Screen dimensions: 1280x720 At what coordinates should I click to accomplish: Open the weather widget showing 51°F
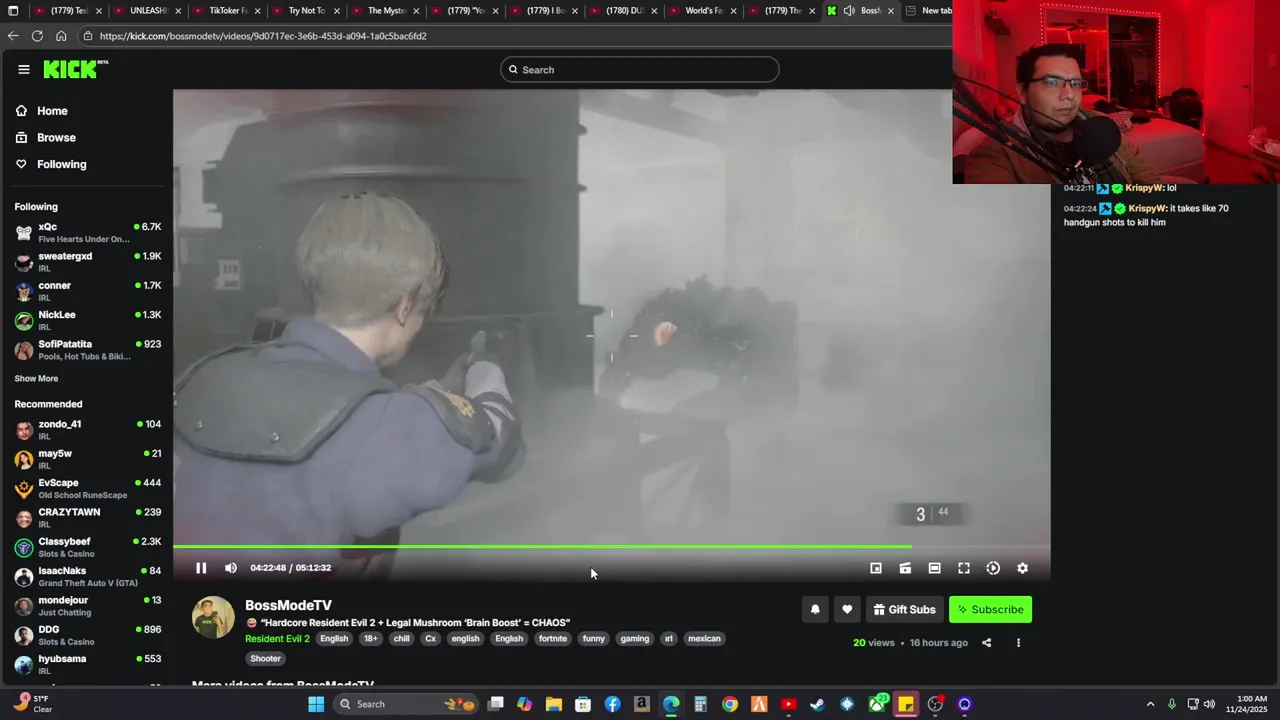(32, 704)
